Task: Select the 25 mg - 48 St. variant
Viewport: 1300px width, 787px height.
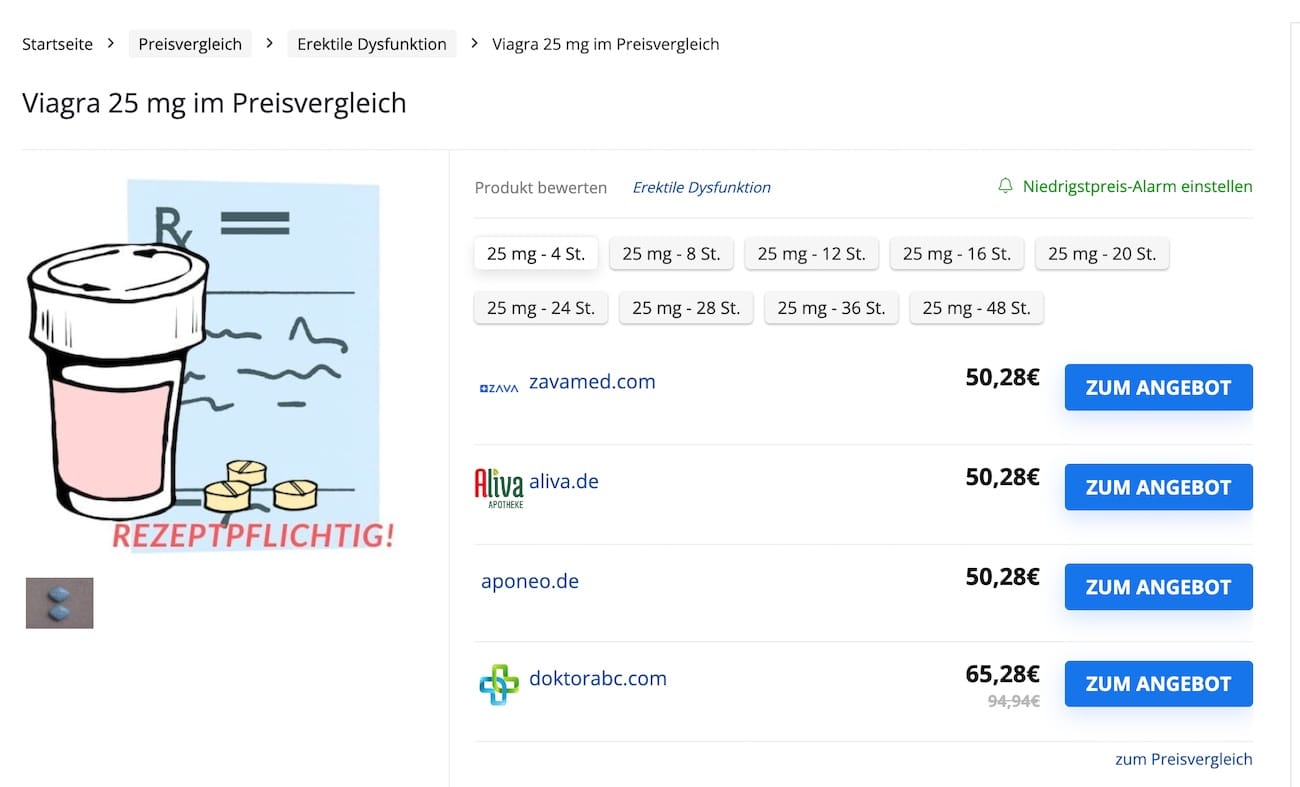Action: [976, 308]
